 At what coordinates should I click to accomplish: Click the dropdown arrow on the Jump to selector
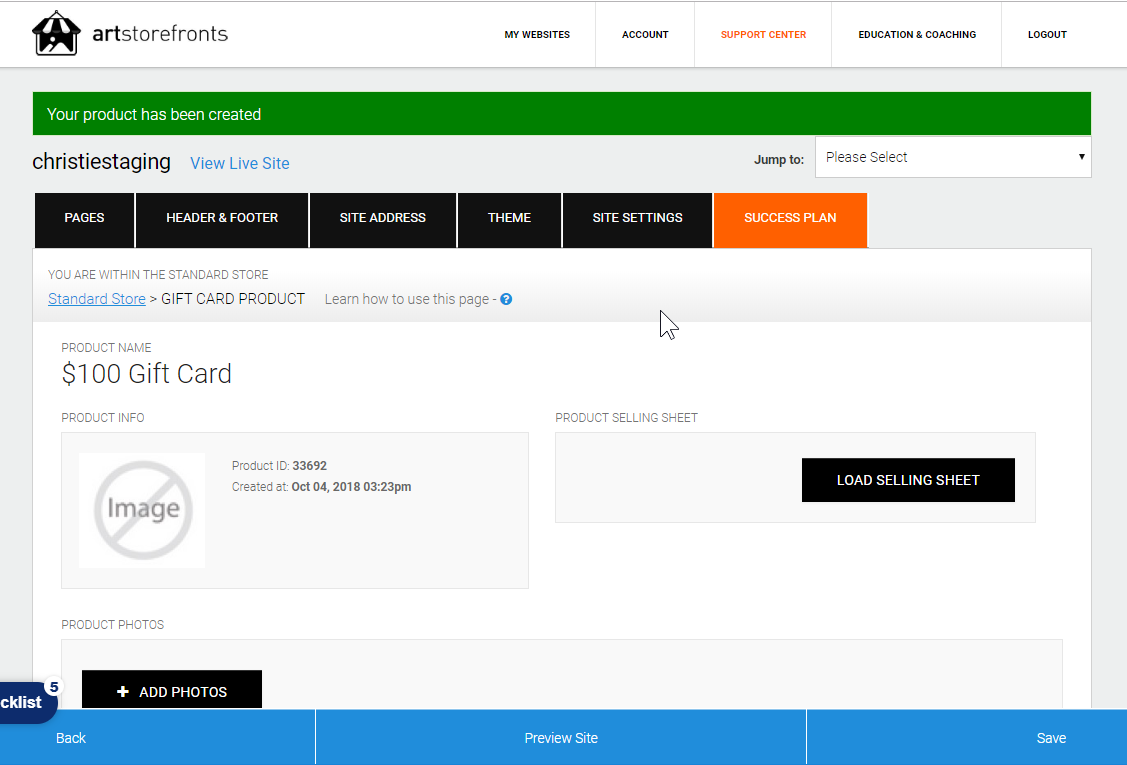point(1080,157)
